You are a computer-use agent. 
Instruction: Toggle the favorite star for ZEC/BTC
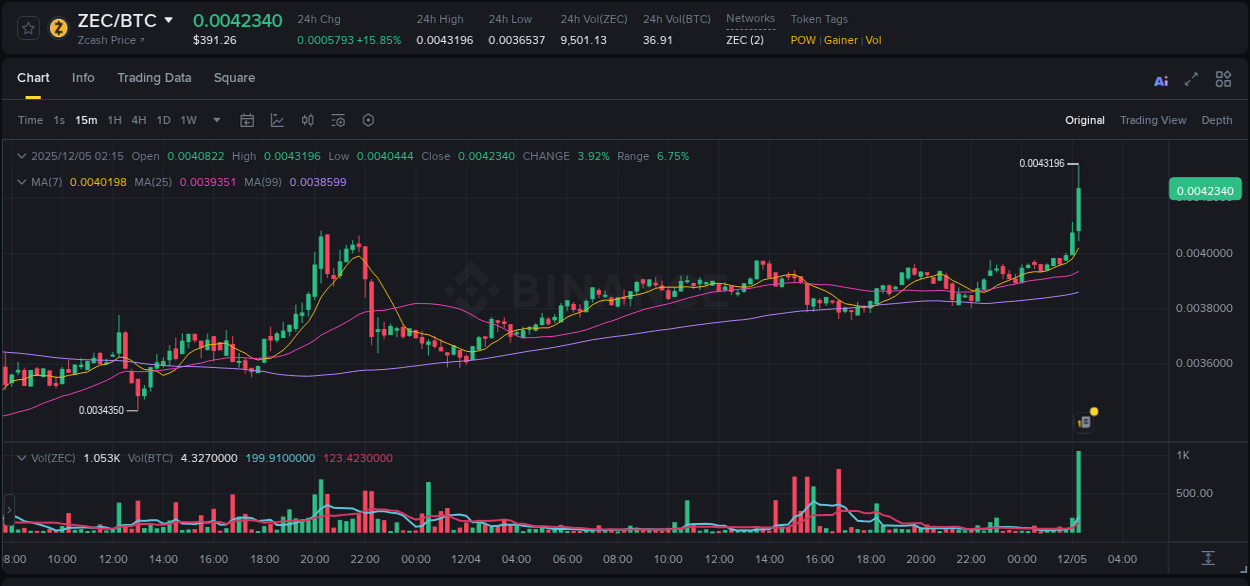pyautogui.click(x=27, y=29)
